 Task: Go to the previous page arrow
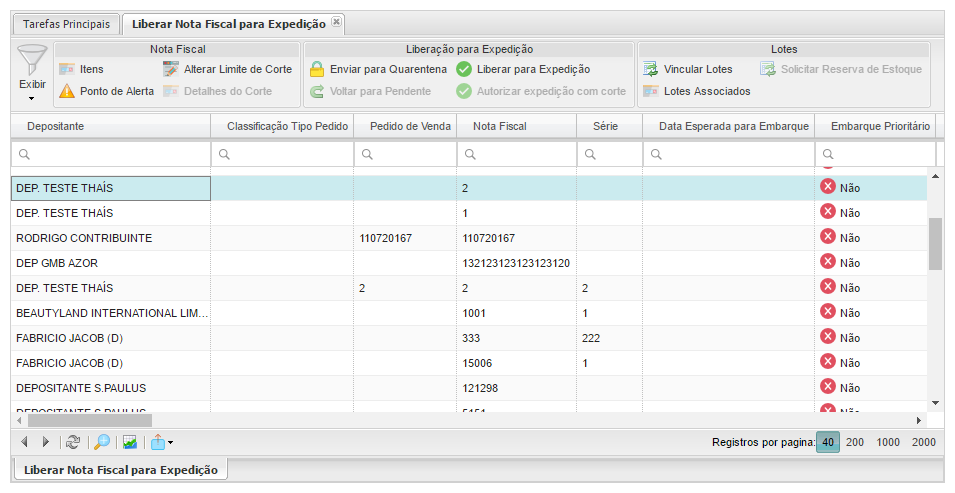coord(24,442)
